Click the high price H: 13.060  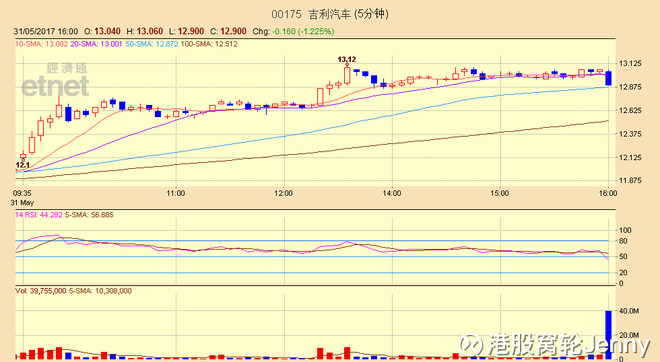click(x=144, y=32)
